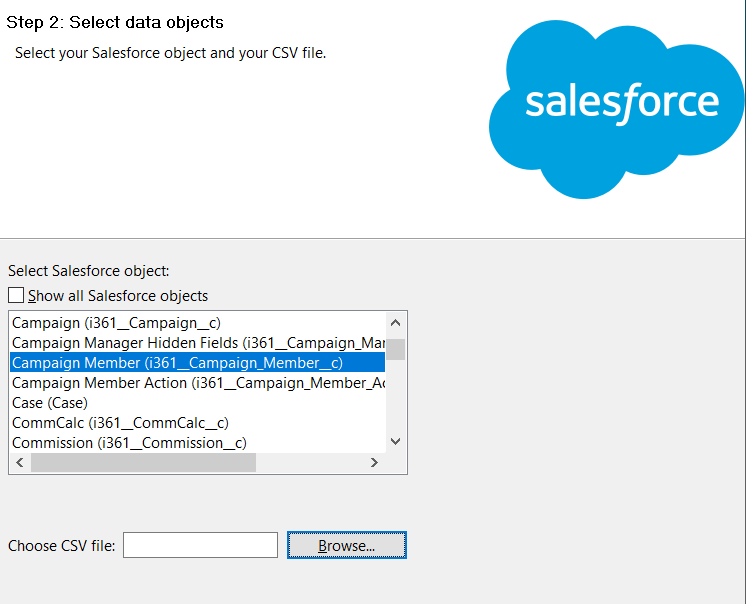Select Campaign Member (i361__Campaign_Member__c) row

(x=197, y=363)
